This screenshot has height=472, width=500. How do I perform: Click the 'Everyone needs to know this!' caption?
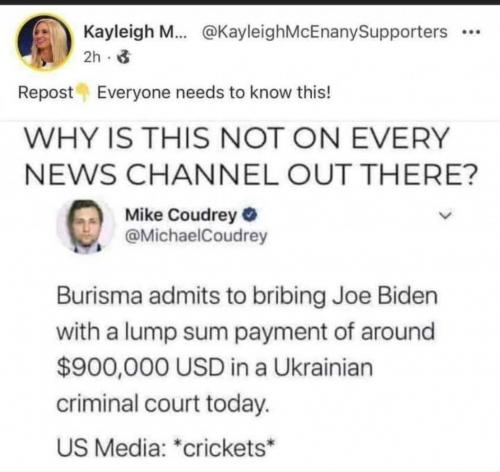[214, 92]
